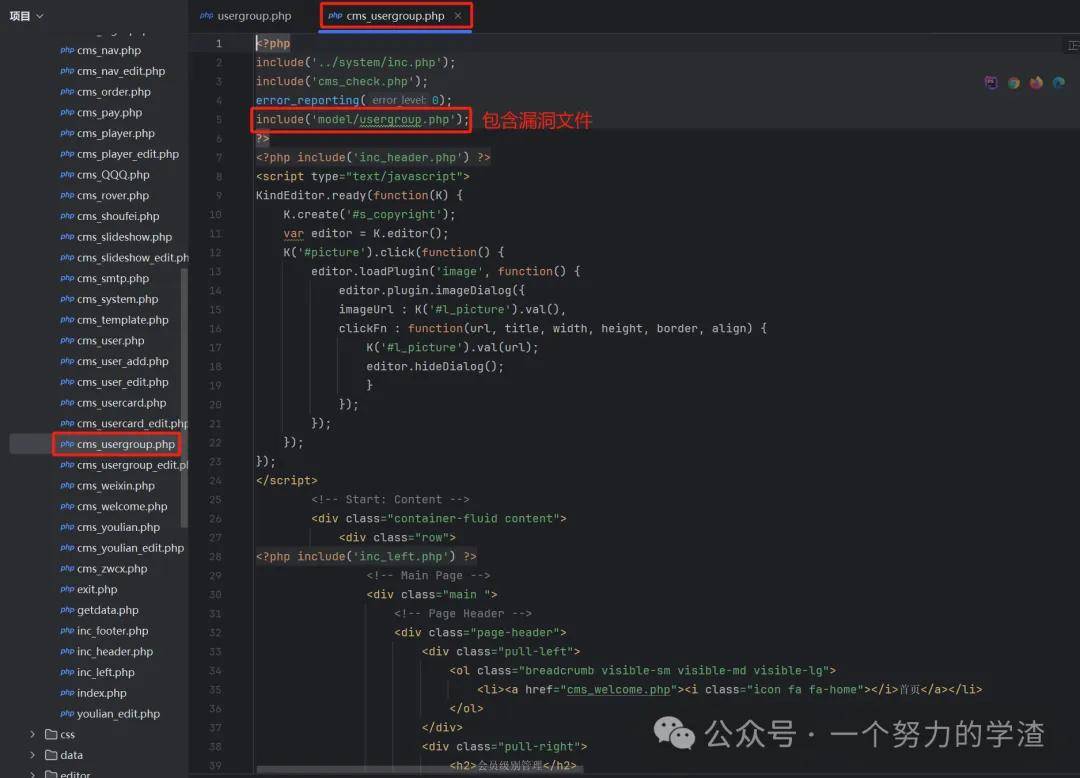Open cms_template.php in the project tree
1080x778 pixels.
point(114,319)
